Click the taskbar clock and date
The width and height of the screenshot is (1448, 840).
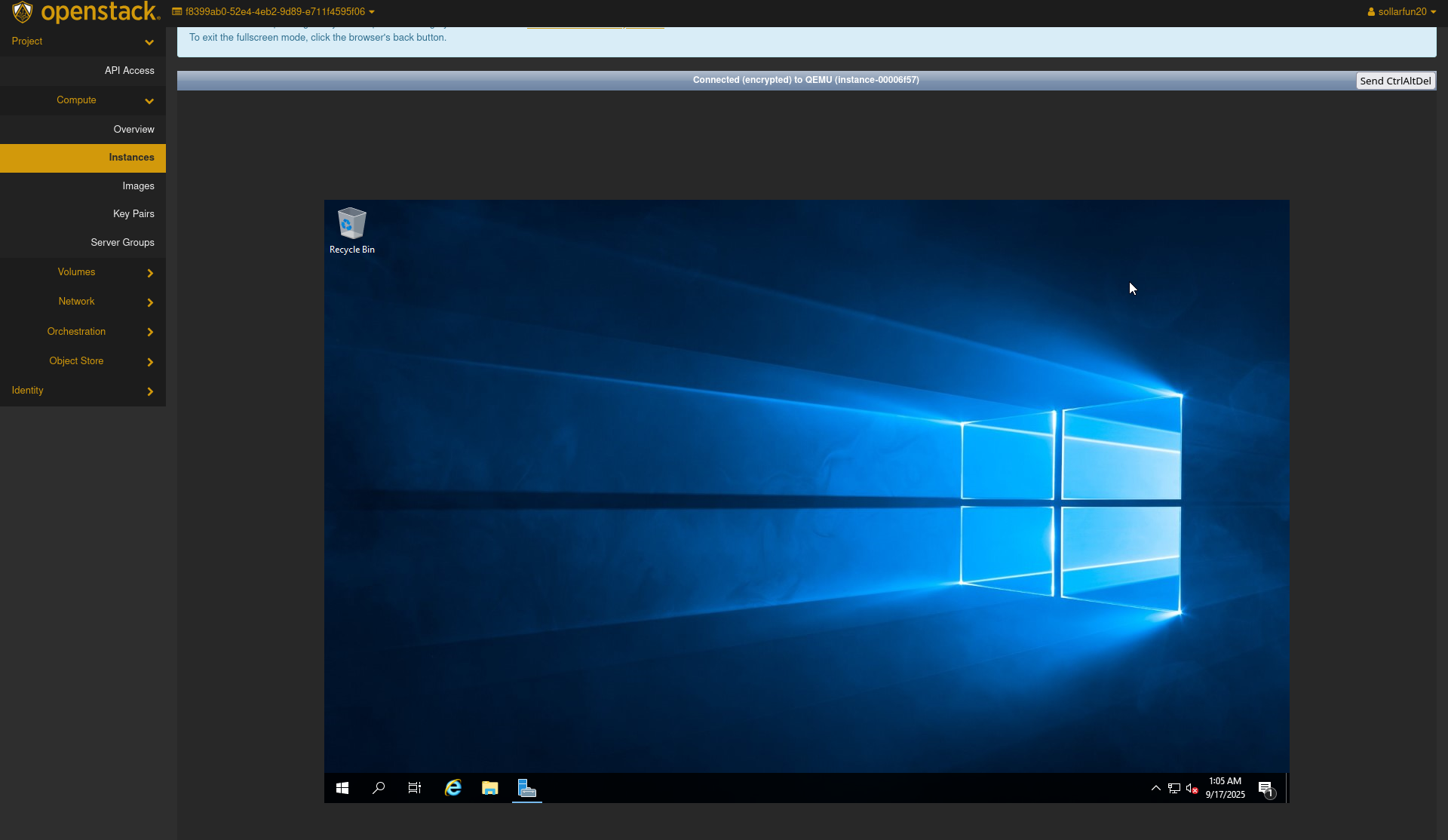click(x=1225, y=788)
